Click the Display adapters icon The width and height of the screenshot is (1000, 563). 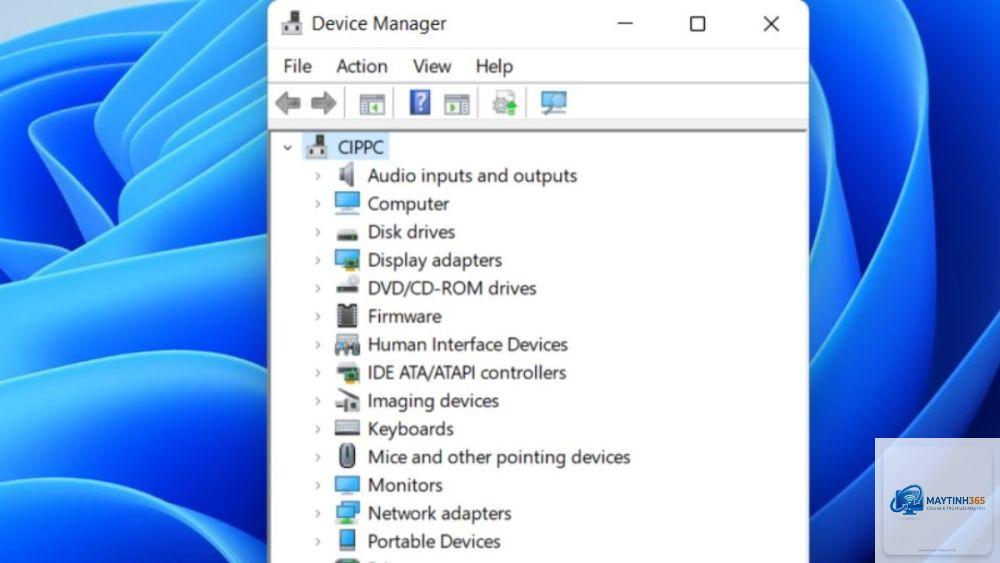(x=347, y=260)
